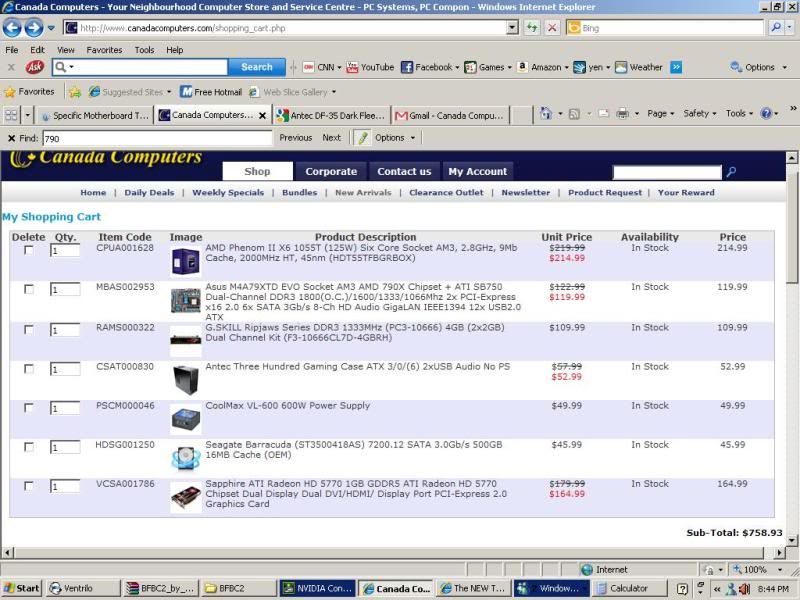Open the CNN toolbar shortcut
The height and width of the screenshot is (600, 800).
[322, 67]
